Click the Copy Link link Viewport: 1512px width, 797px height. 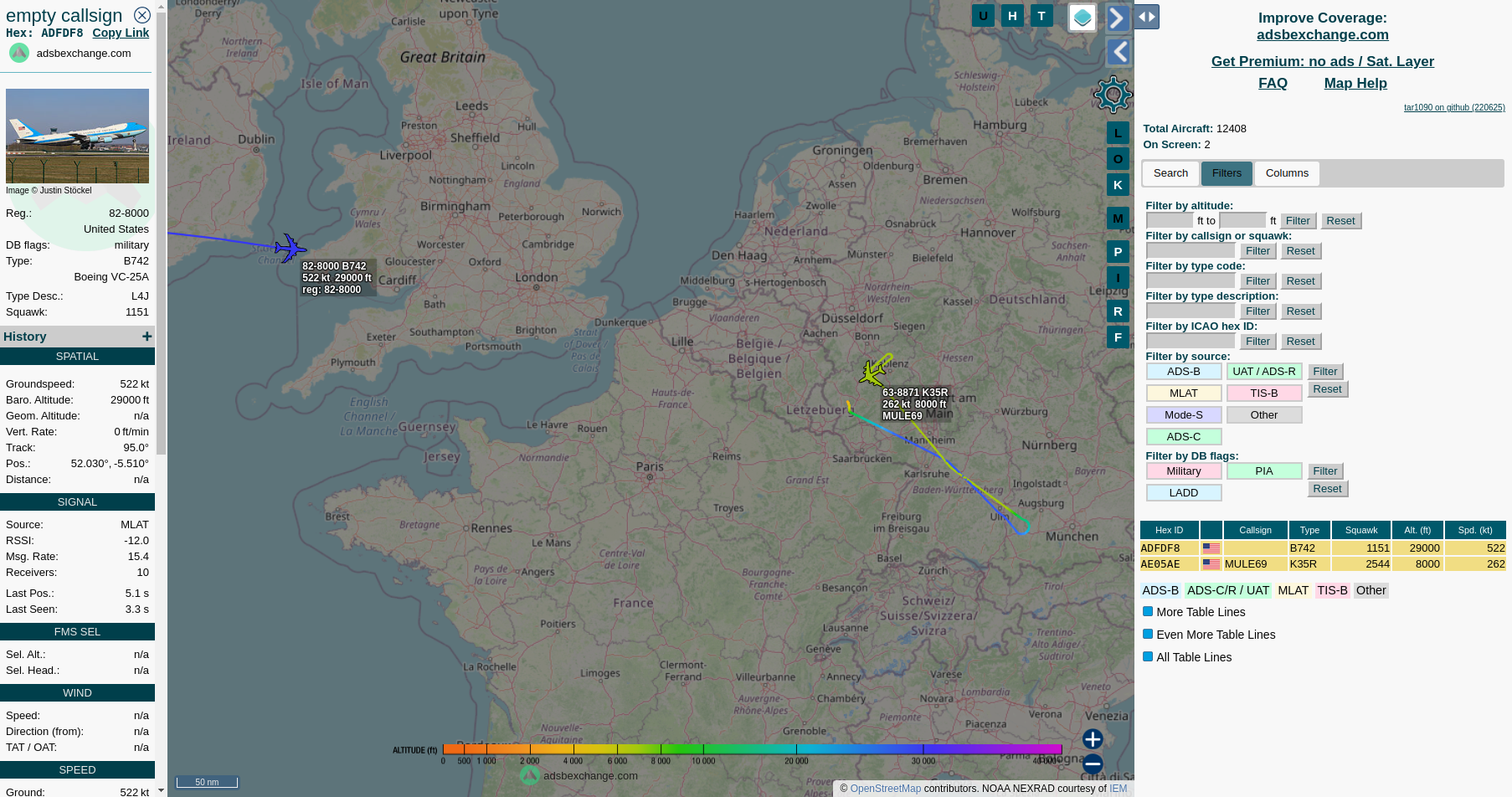pyautogui.click(x=121, y=33)
